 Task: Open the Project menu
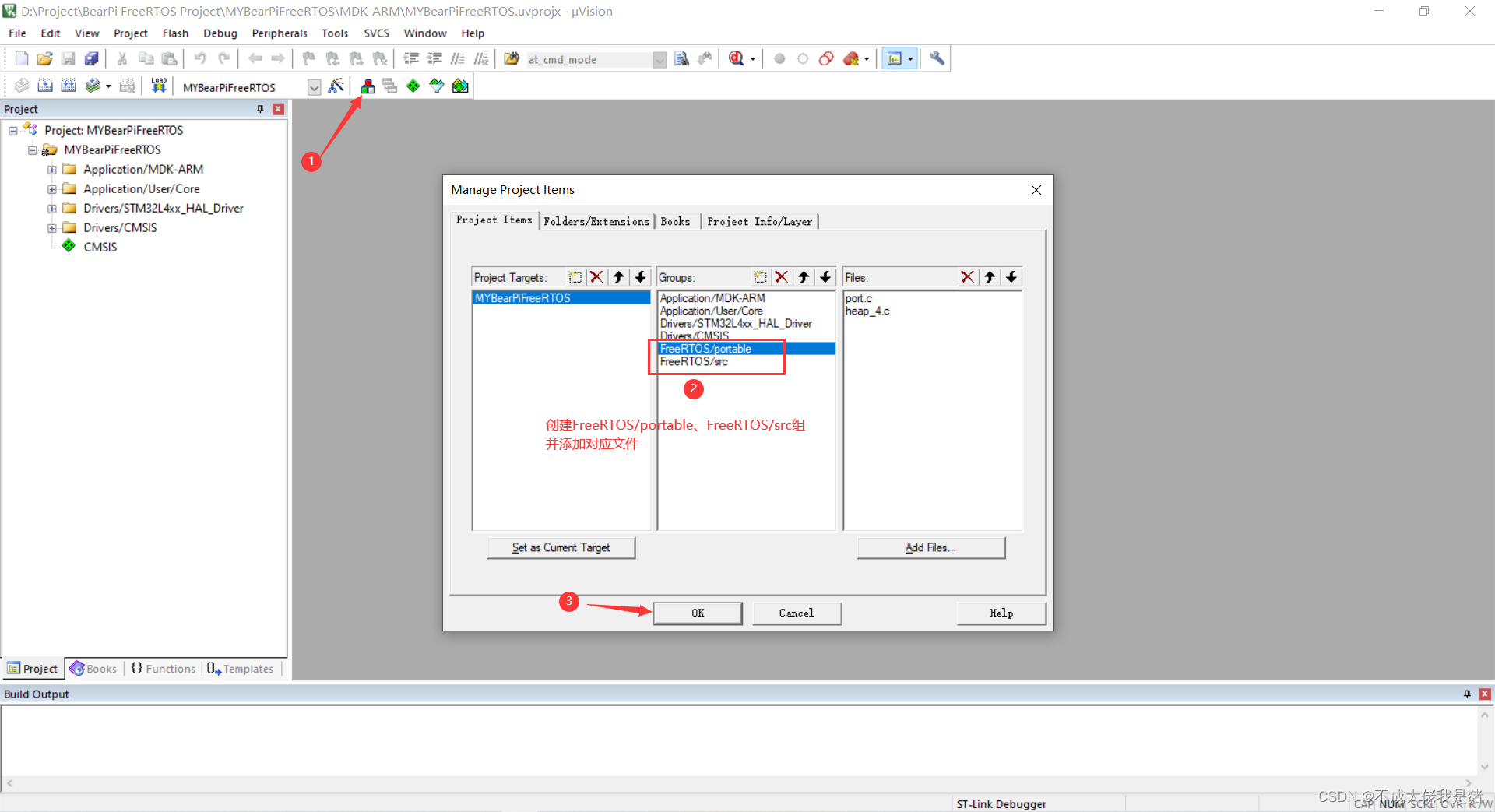130,33
